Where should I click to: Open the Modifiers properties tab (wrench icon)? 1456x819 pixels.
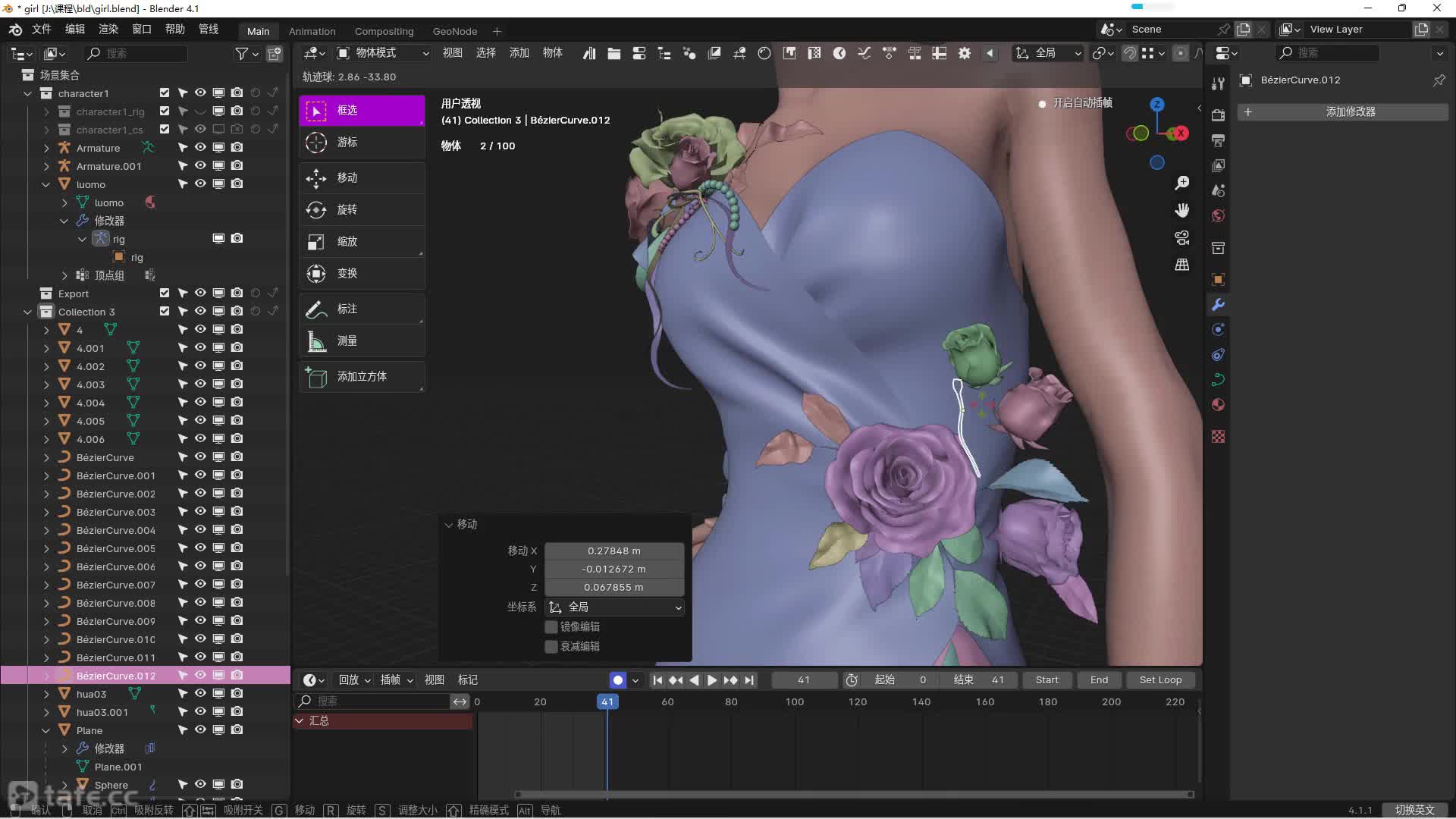pyautogui.click(x=1218, y=305)
